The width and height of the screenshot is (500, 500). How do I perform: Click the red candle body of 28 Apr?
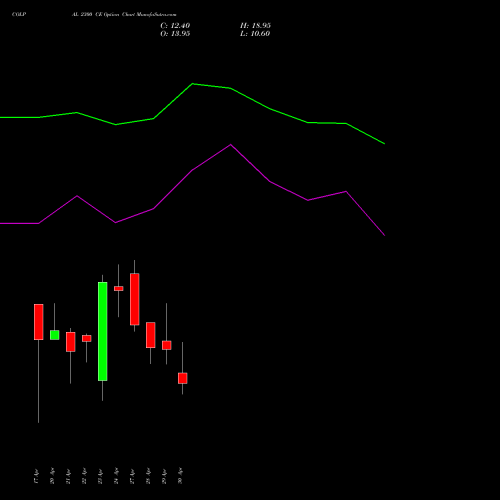151,335
